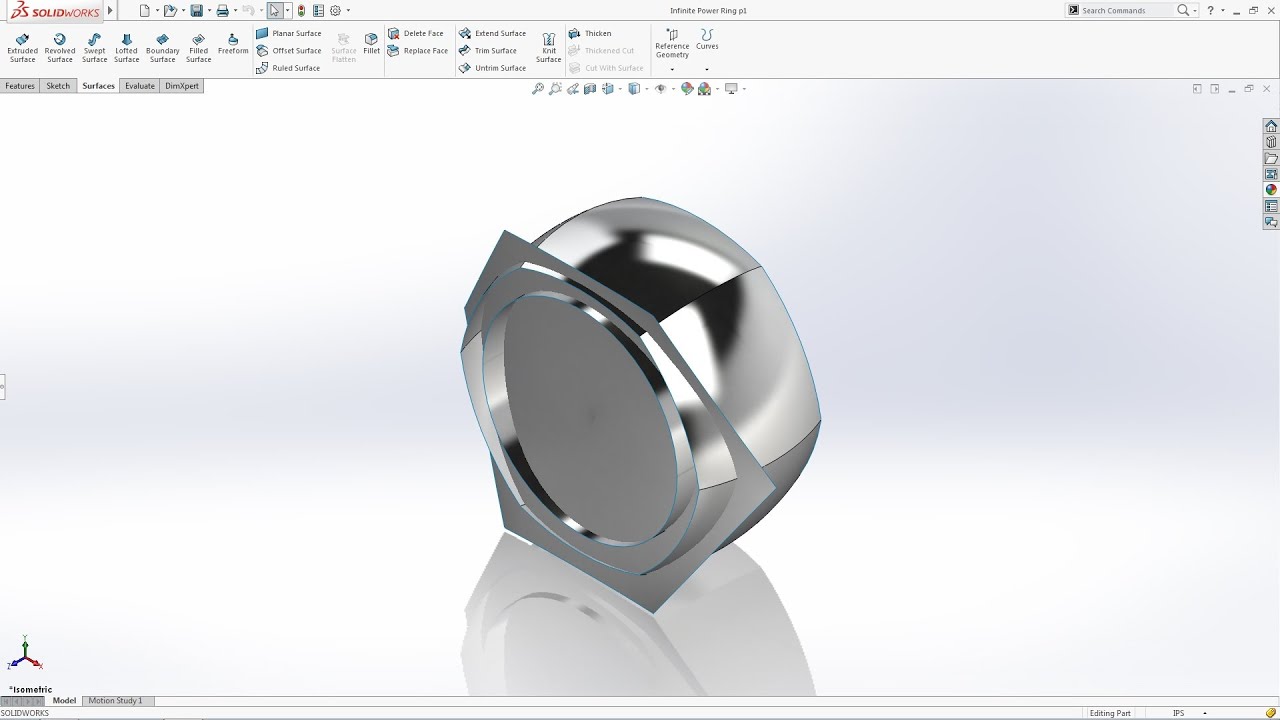
Task: Select the Surfaces tab
Action: pos(98,86)
